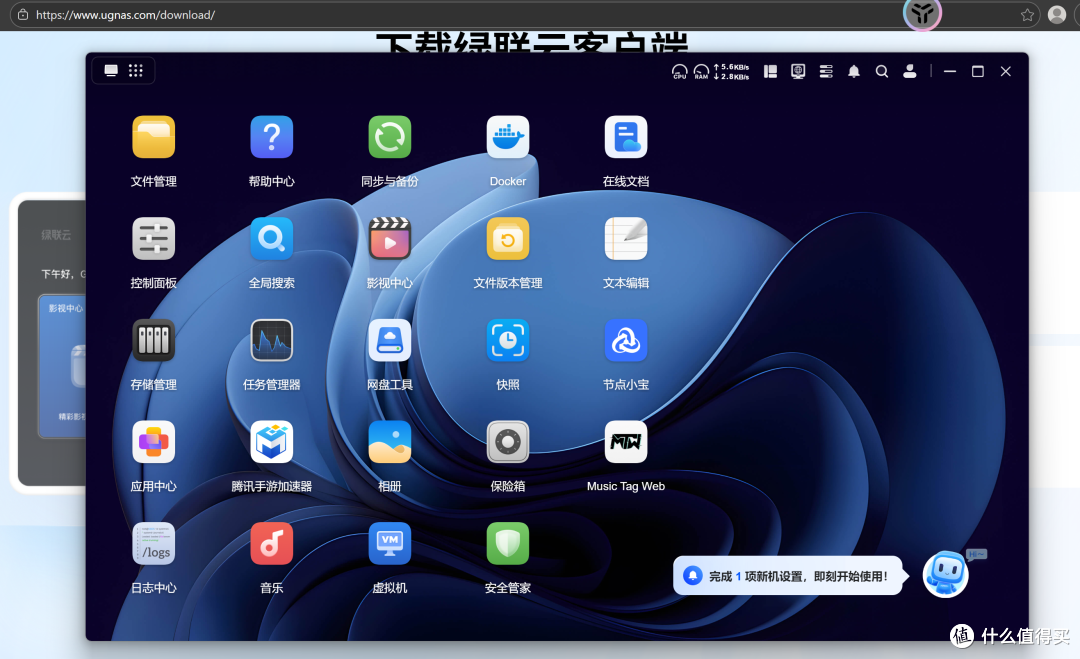Click the network speed indicator
This screenshot has width=1080, height=659.
point(731,72)
